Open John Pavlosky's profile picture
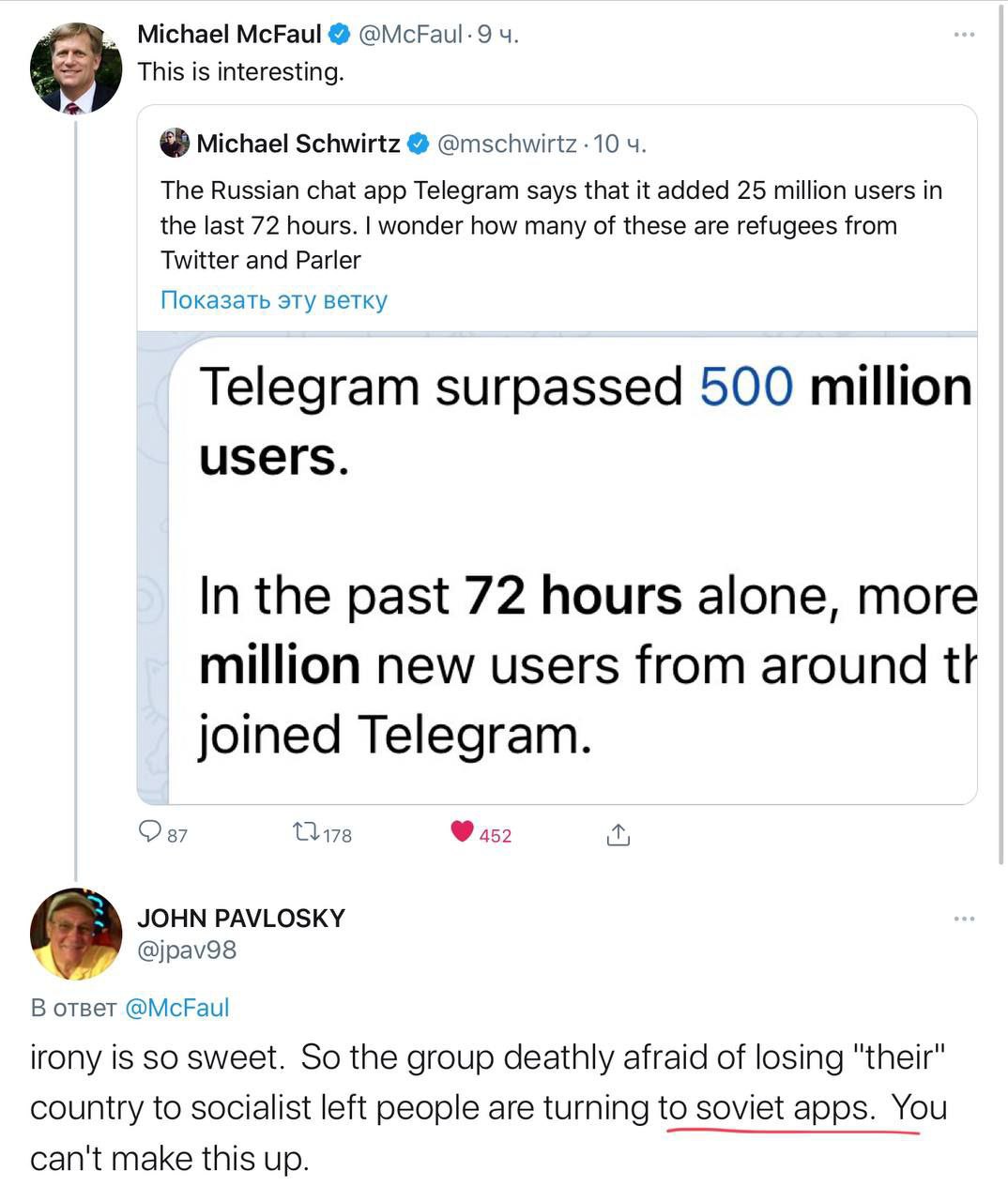This screenshot has height=1201, width=1008. [76, 934]
